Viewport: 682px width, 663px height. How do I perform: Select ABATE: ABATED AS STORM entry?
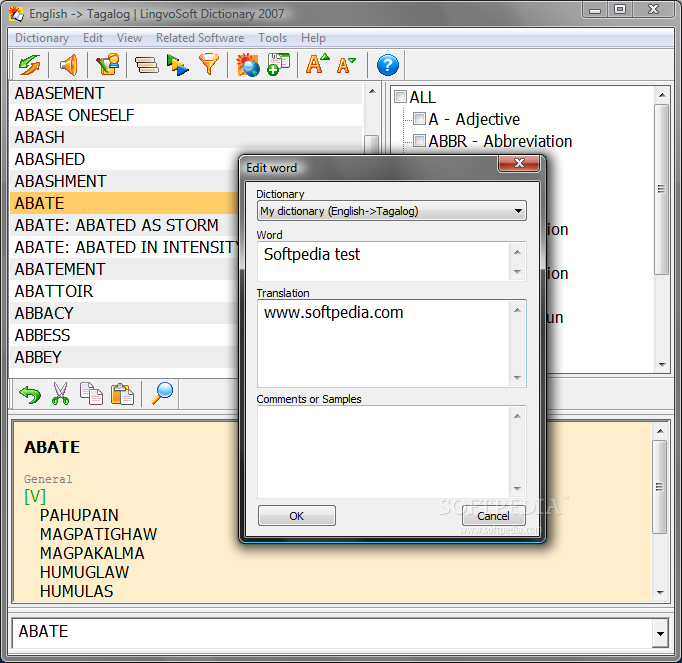[124, 225]
